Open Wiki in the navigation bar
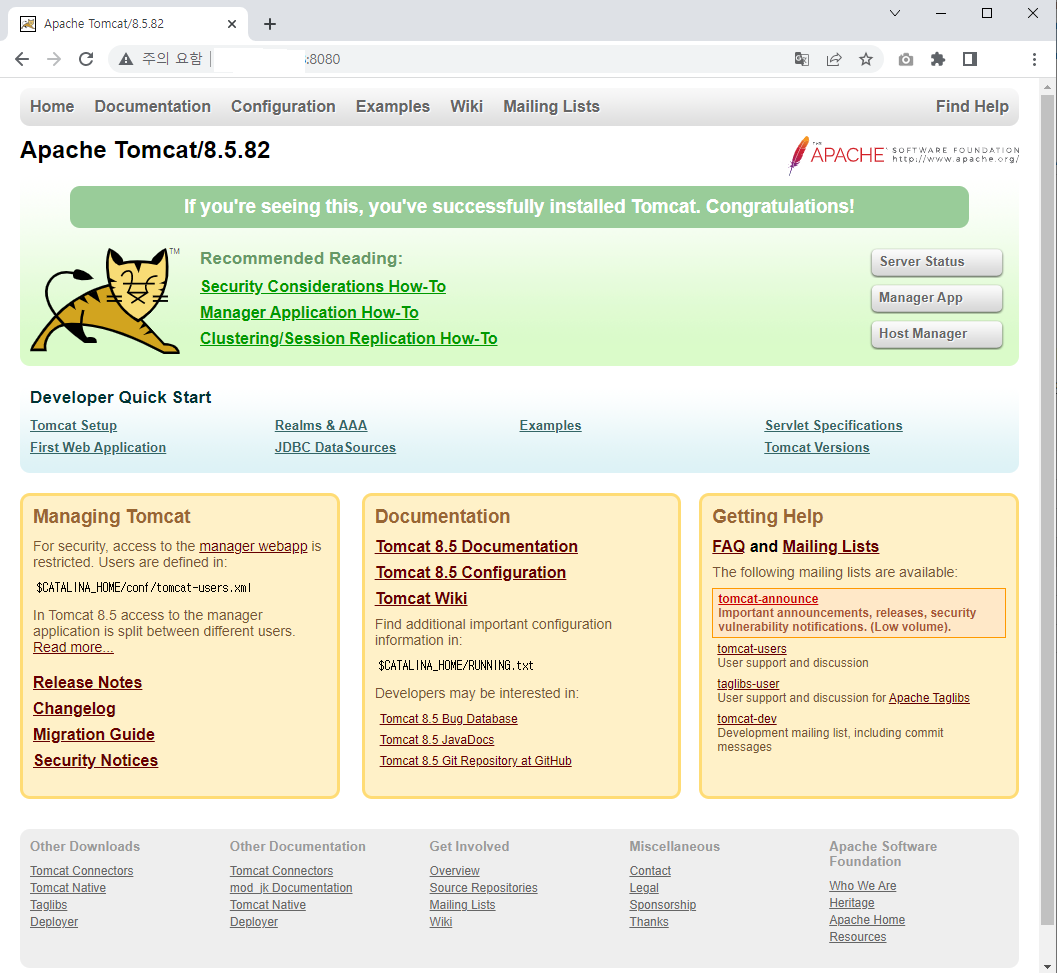The height and width of the screenshot is (973, 1057). tap(466, 107)
